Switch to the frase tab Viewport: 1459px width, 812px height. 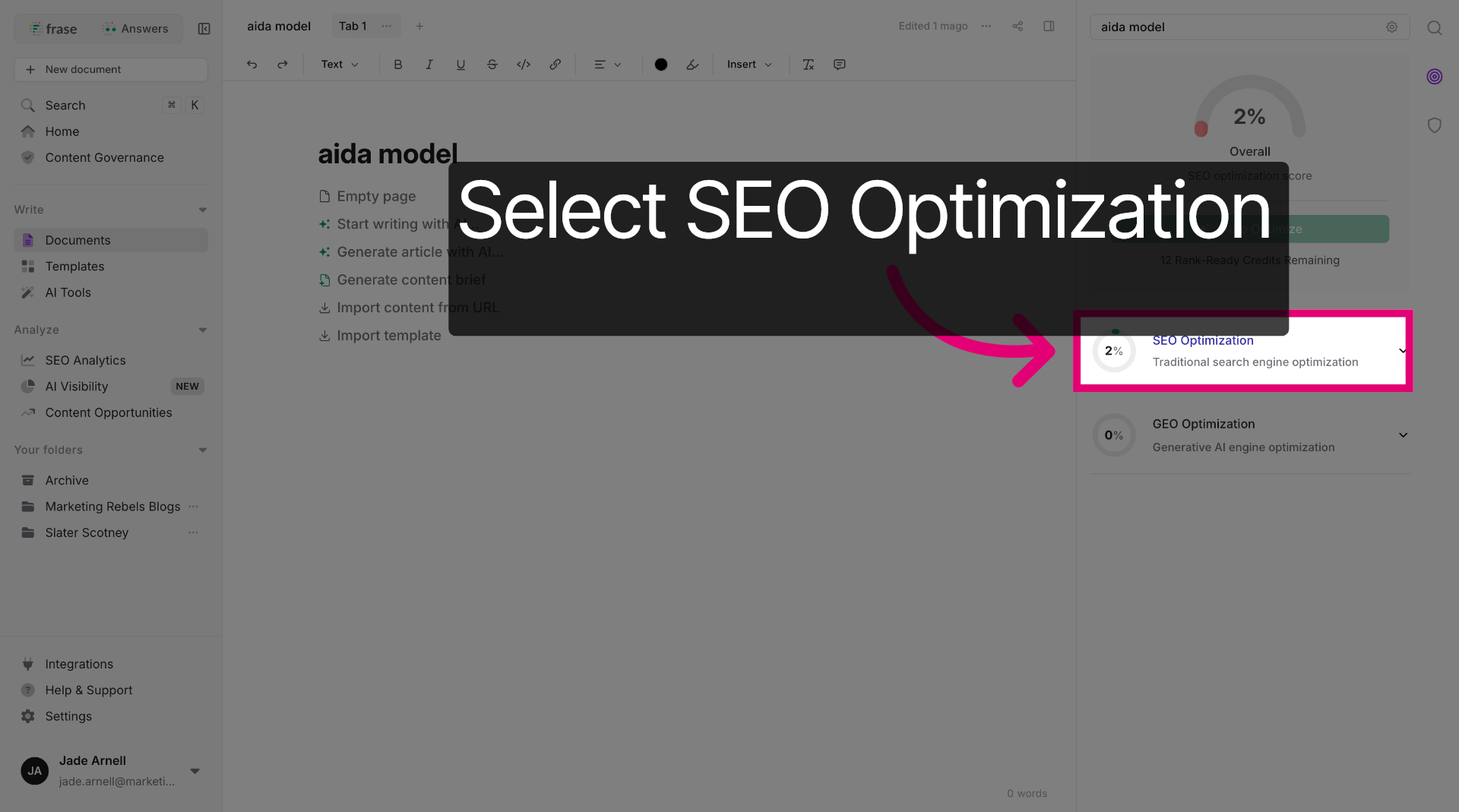point(53,29)
